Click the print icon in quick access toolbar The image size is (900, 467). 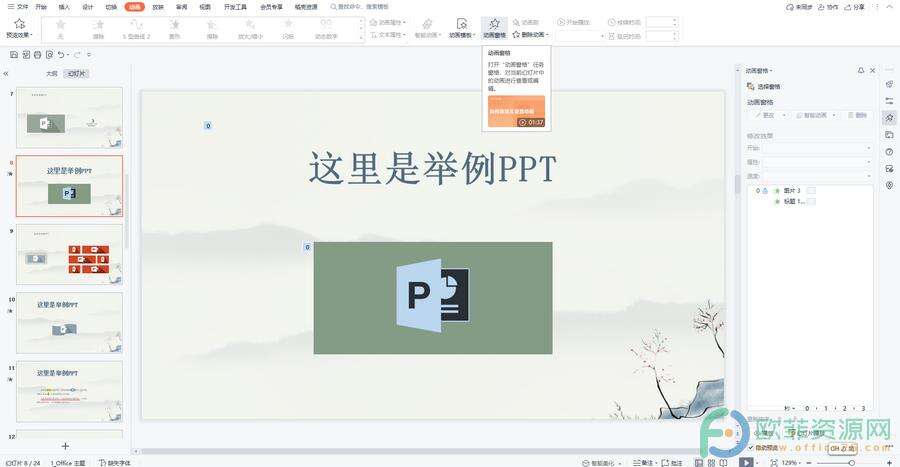37,55
